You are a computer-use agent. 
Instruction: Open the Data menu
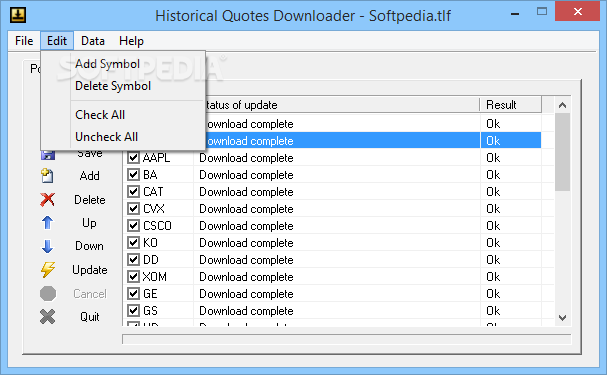point(93,41)
